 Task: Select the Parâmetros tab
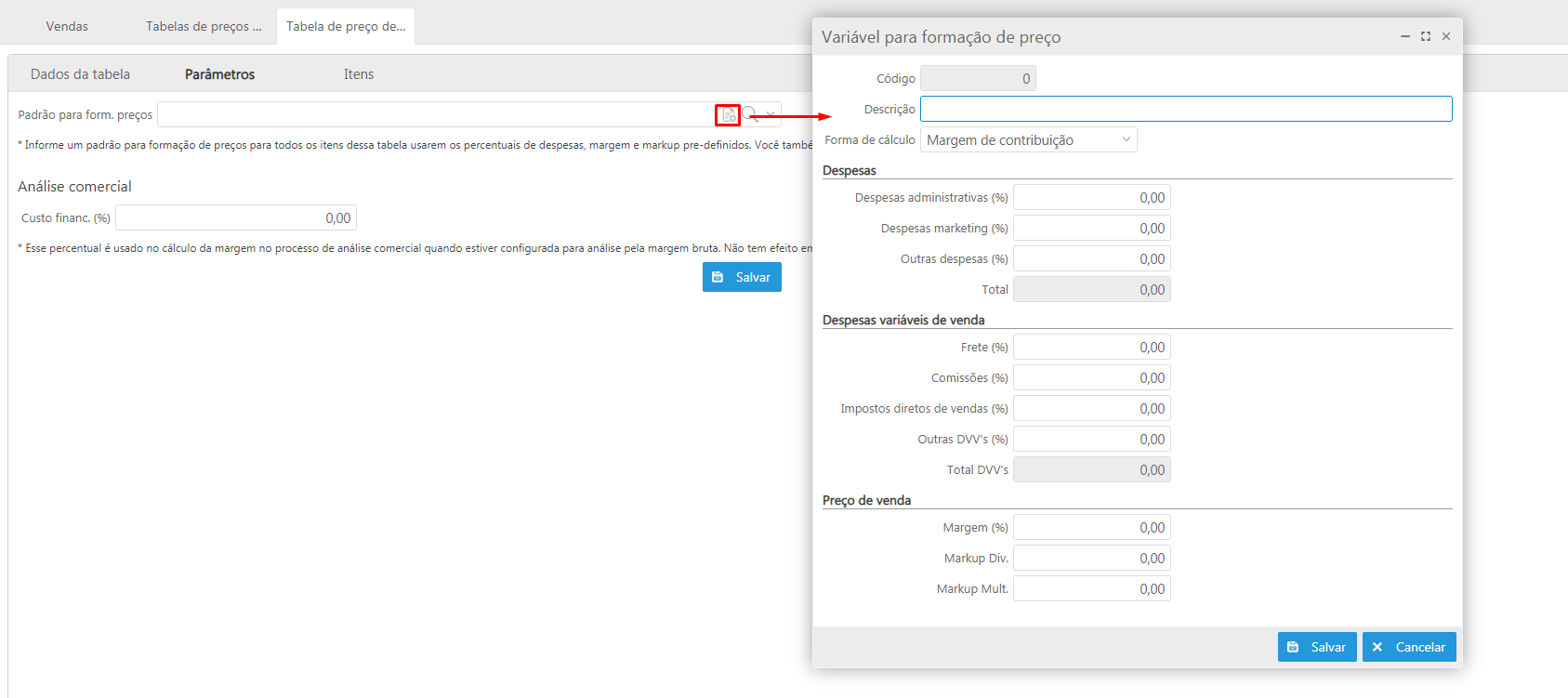pos(219,74)
